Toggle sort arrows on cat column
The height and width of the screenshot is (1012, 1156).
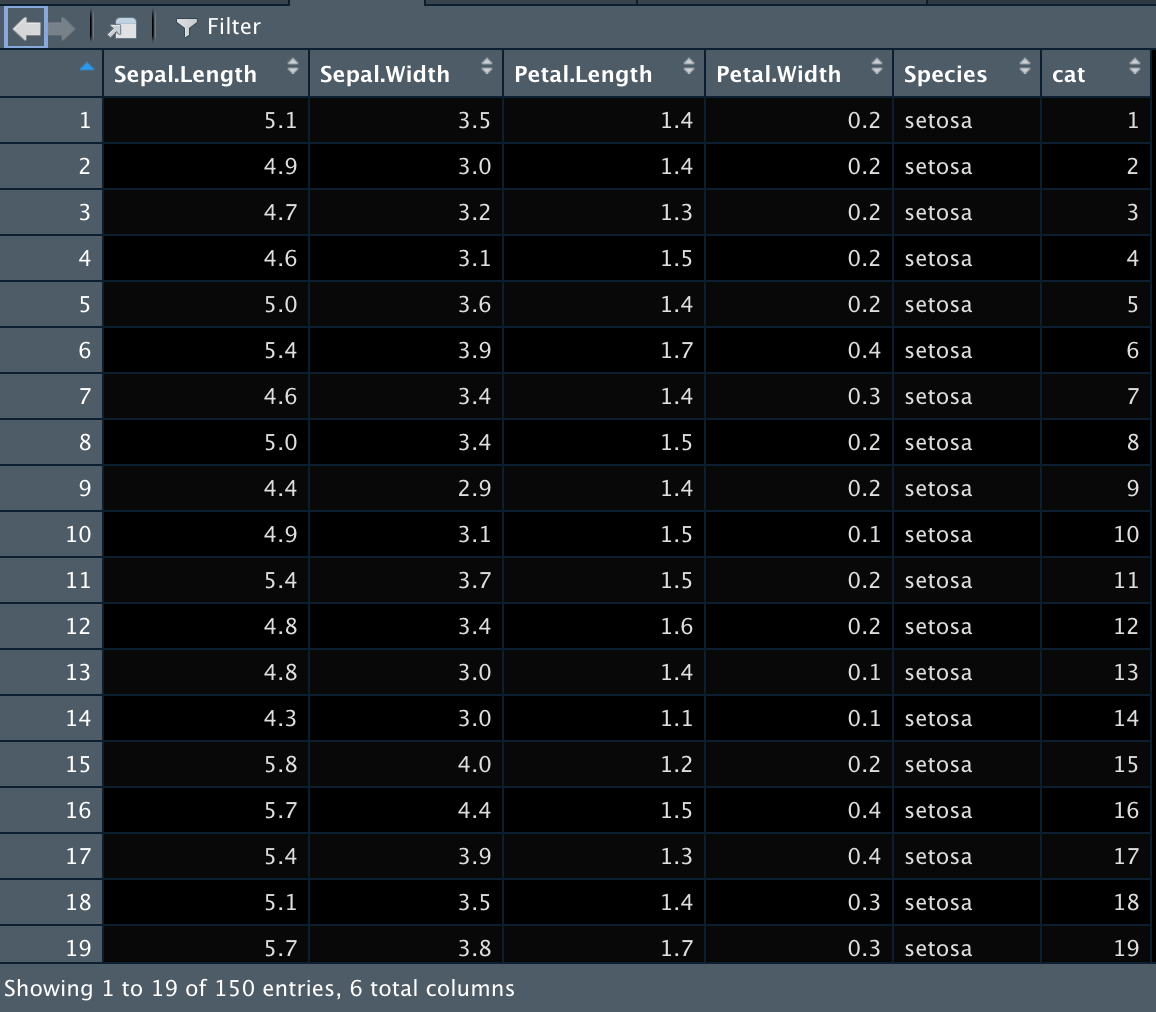click(x=1135, y=66)
